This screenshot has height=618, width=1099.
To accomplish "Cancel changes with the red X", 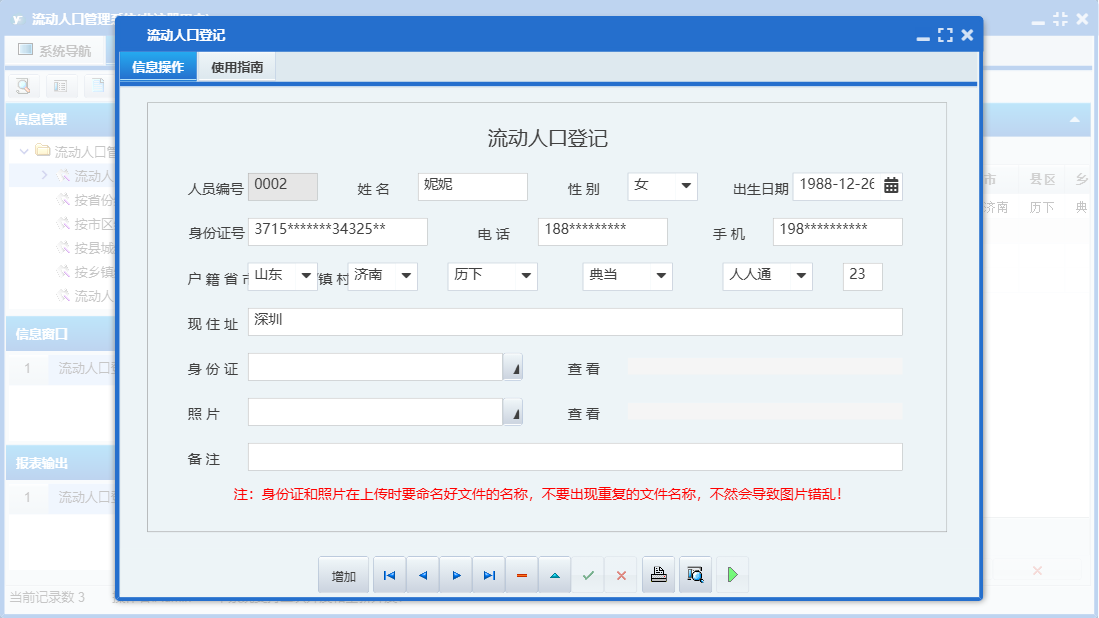I will [x=621, y=574].
